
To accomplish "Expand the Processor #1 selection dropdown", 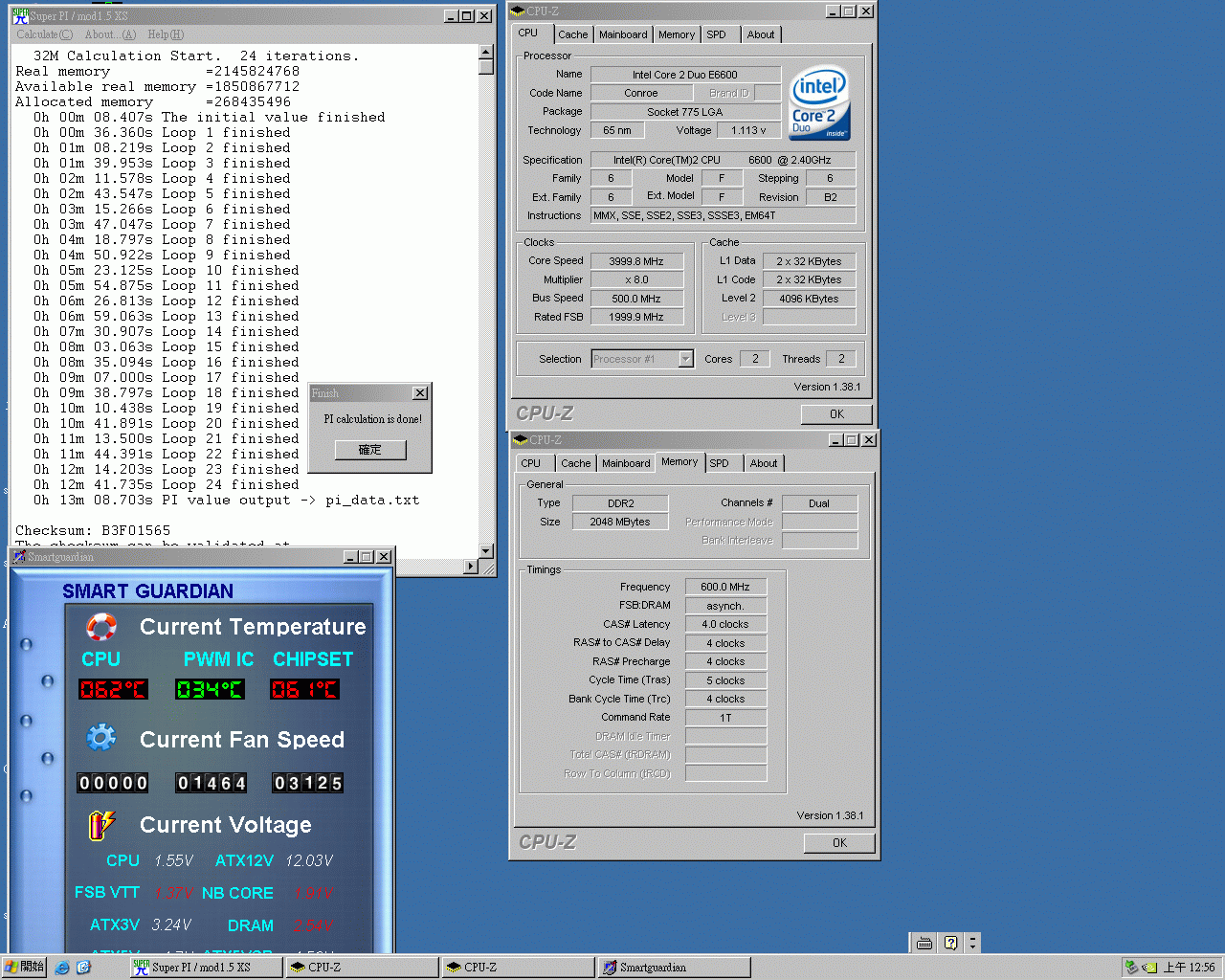I will click(x=685, y=359).
